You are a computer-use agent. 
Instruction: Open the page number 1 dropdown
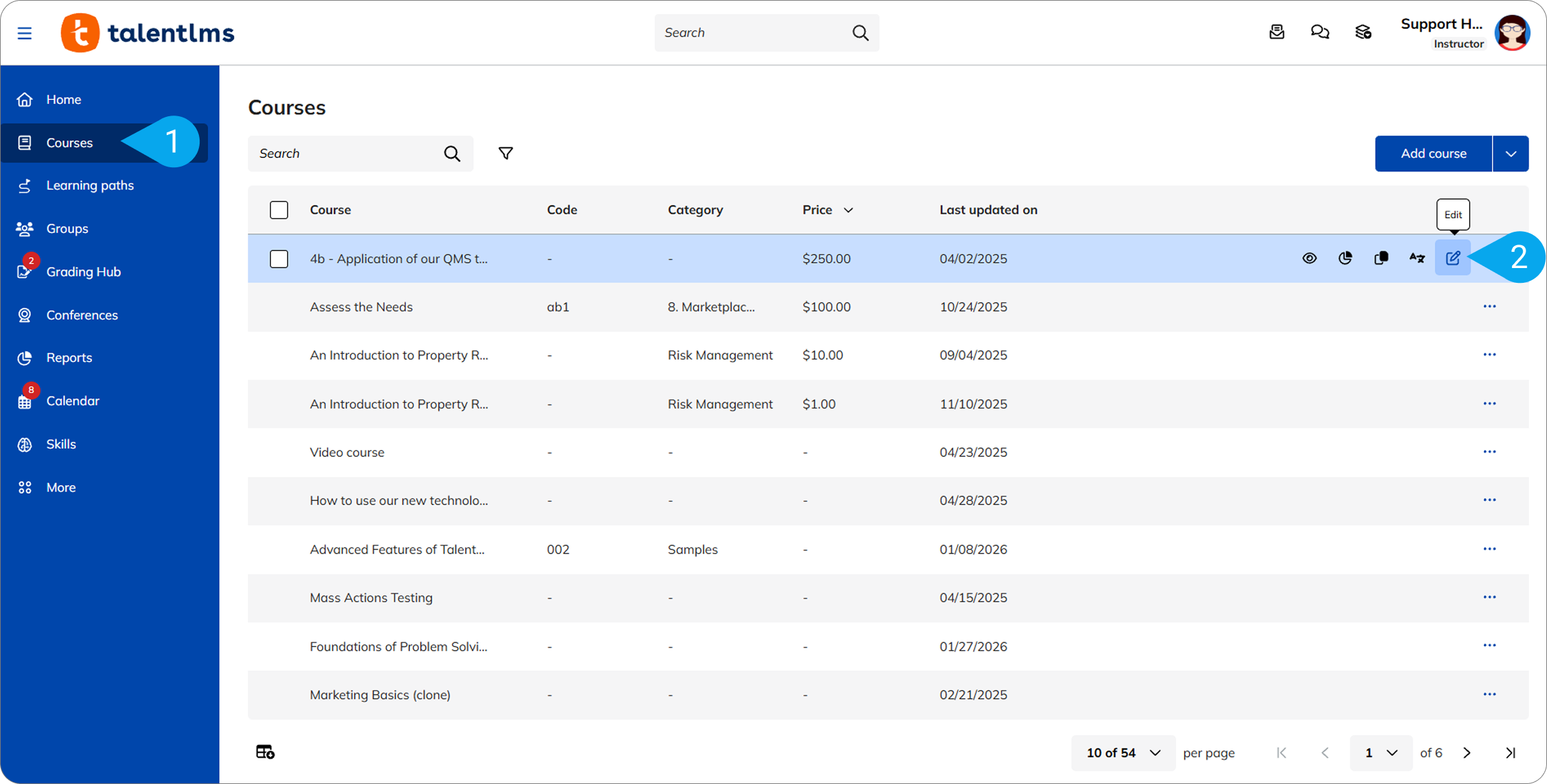pyautogui.click(x=1380, y=752)
